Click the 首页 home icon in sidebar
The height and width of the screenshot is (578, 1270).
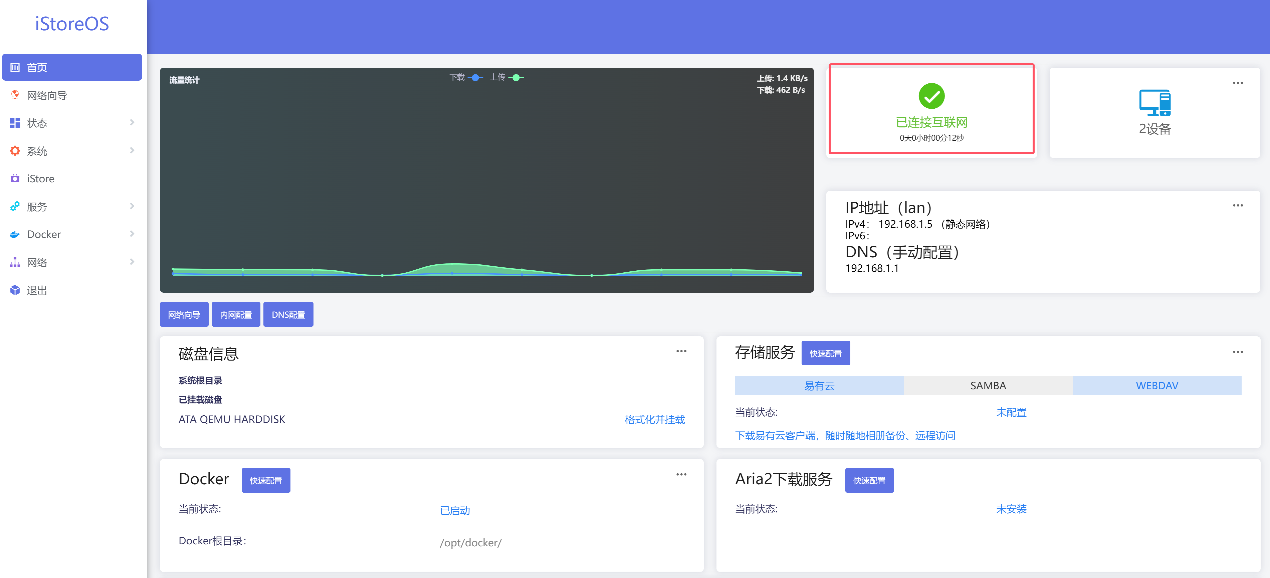click(x=15, y=68)
